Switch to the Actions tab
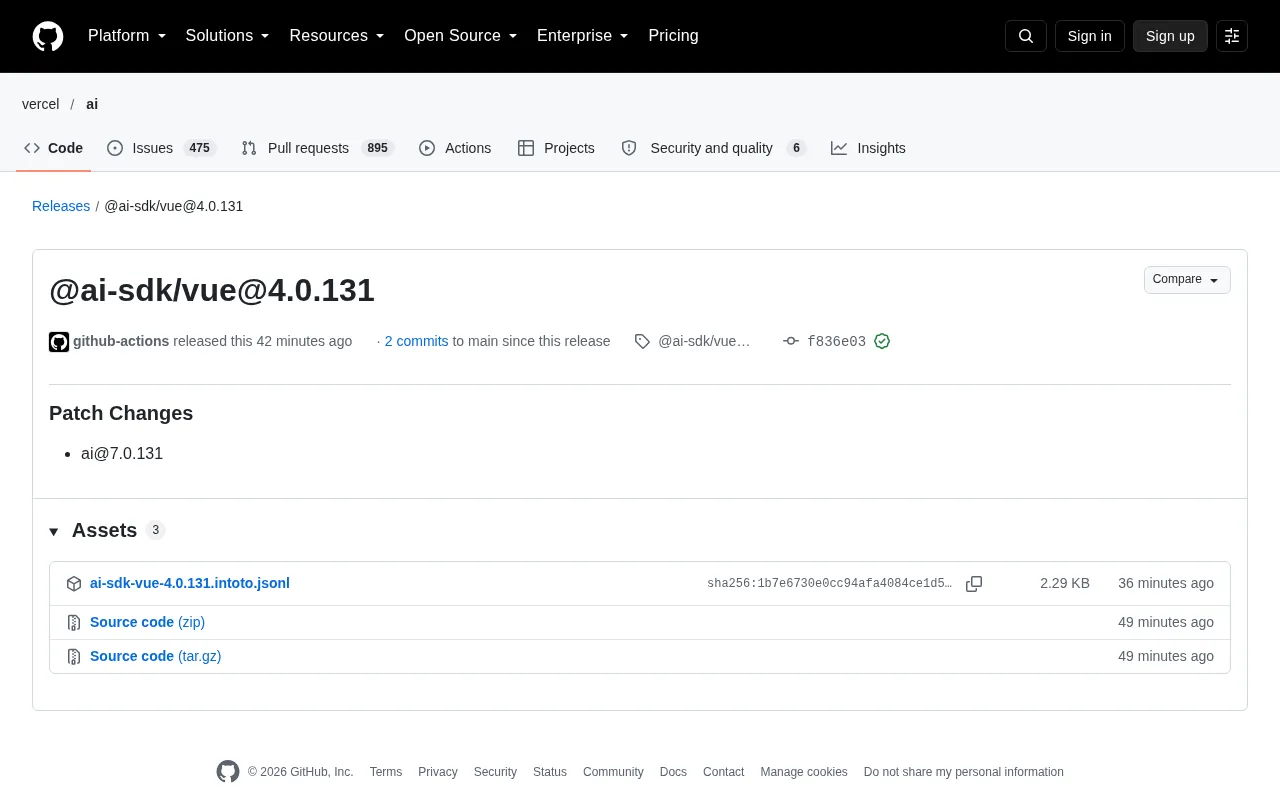1280x800 pixels. [455, 148]
